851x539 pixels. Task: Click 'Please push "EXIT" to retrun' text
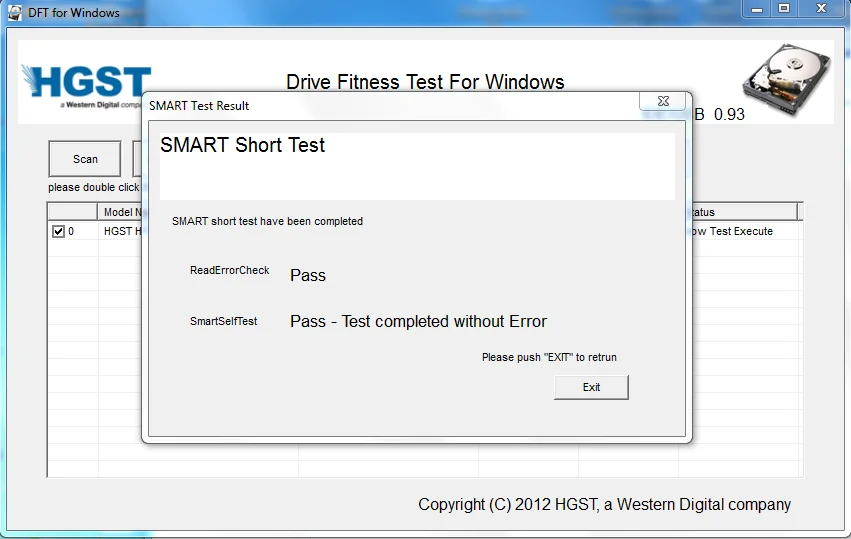click(549, 357)
